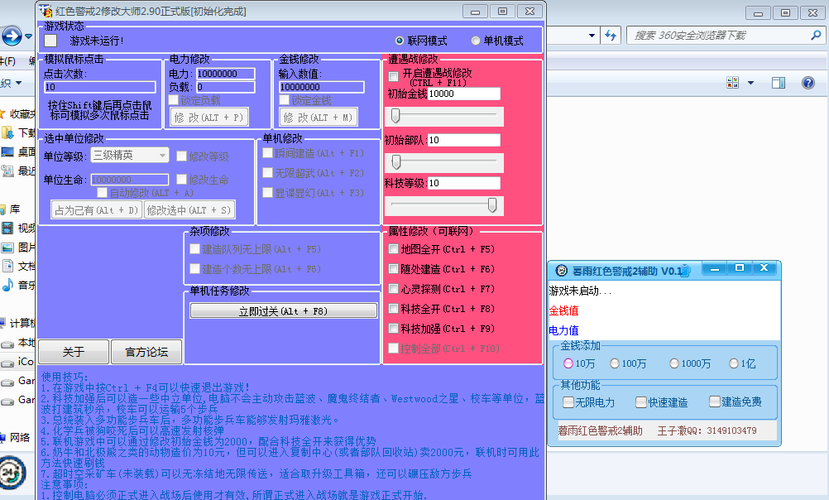Click the preview pane icon in Explorer toolbar
This screenshot has height=500, width=829.
tap(781, 82)
